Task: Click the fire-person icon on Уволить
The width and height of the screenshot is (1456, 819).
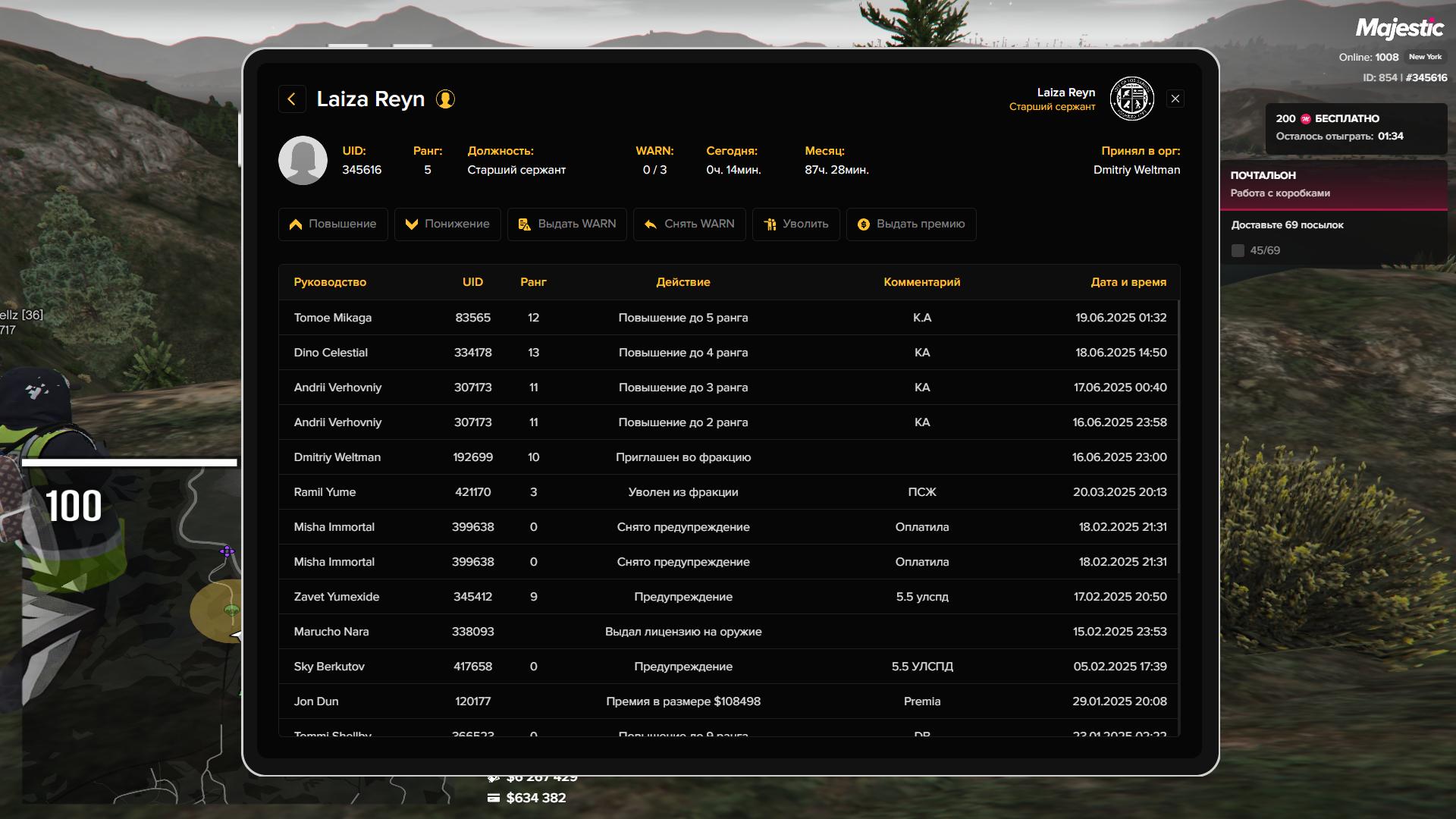Action: click(x=770, y=224)
